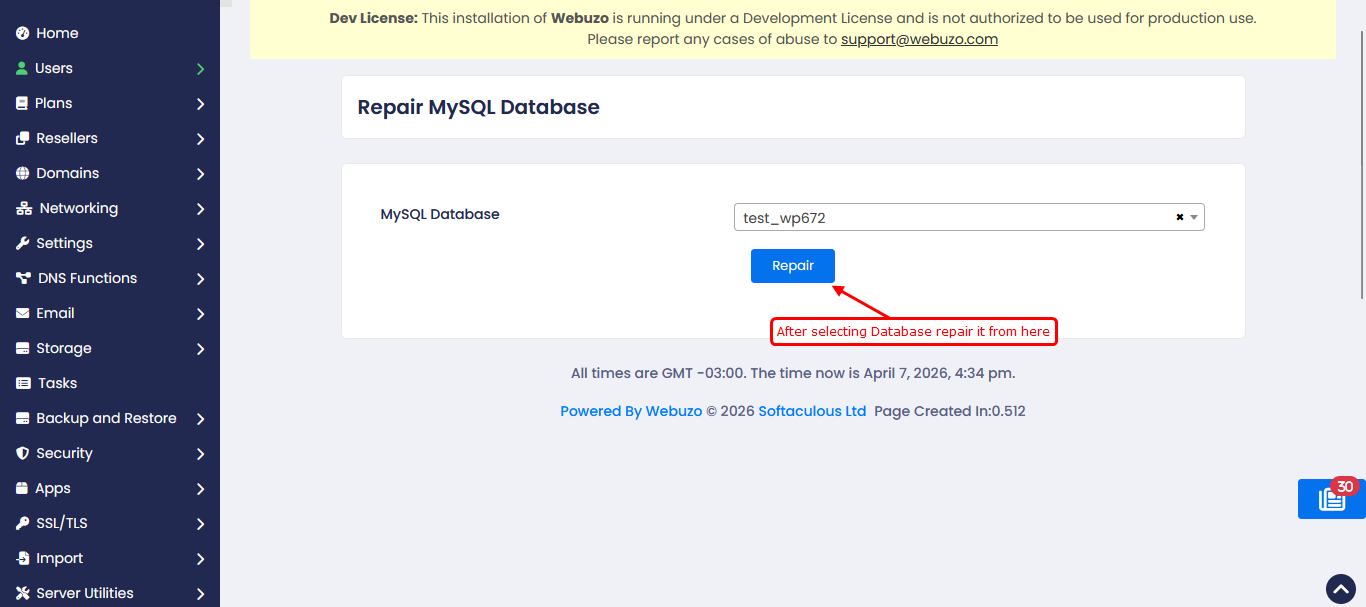The width and height of the screenshot is (1366, 607).
Task: Click the scroll-to-top arrow icon
Action: coord(1339,589)
